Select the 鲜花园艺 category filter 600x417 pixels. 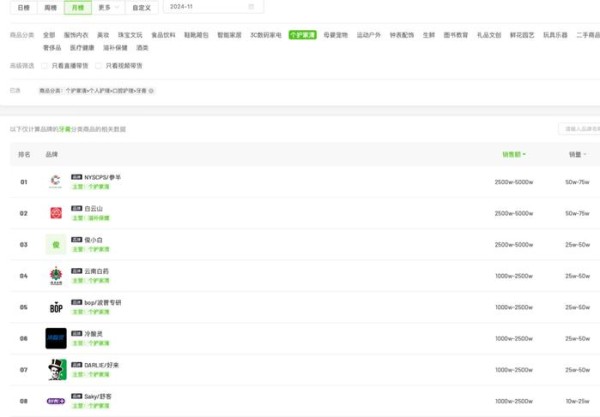pyautogui.click(x=522, y=35)
